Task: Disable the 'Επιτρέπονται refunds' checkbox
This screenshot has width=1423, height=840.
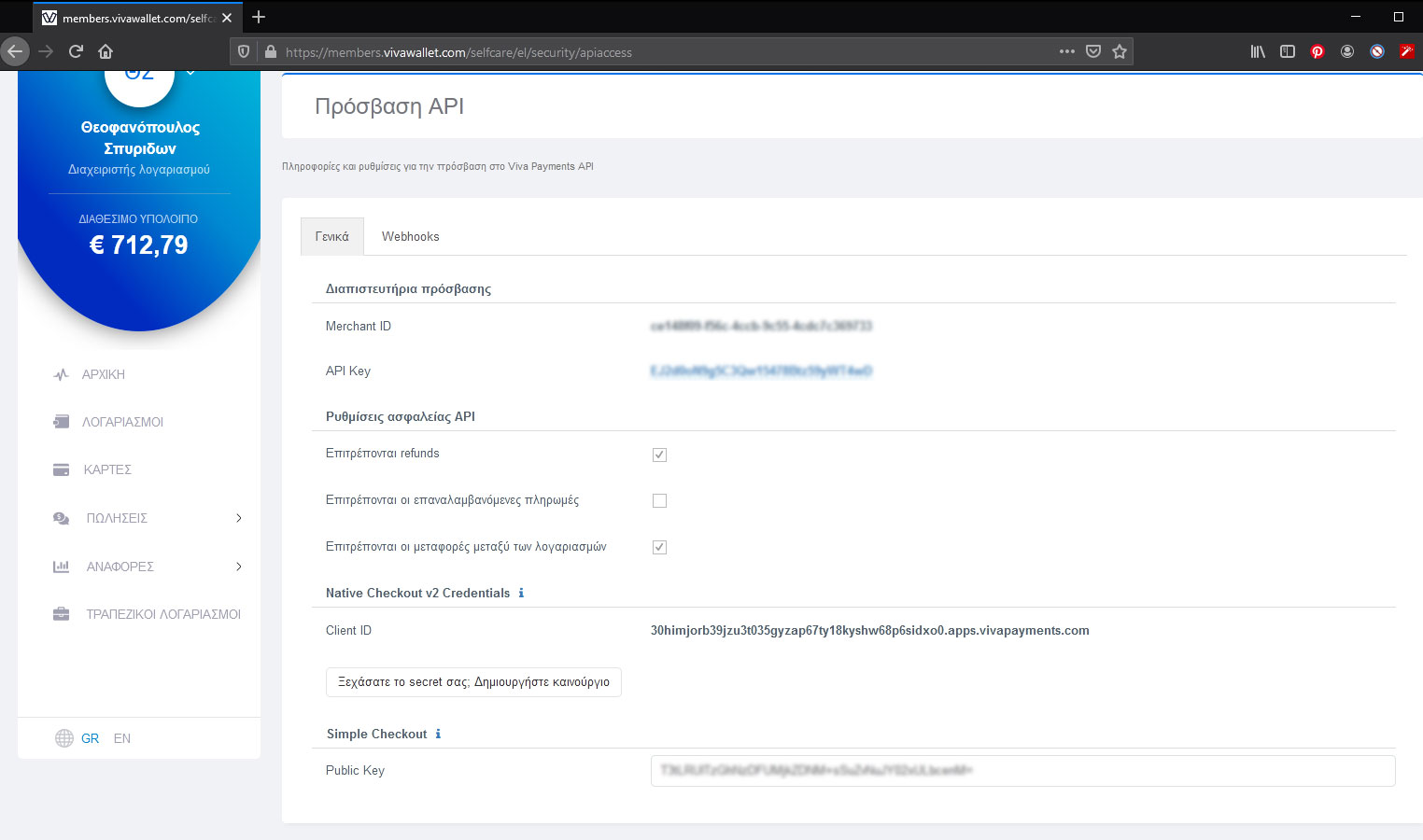Action: coord(659,455)
